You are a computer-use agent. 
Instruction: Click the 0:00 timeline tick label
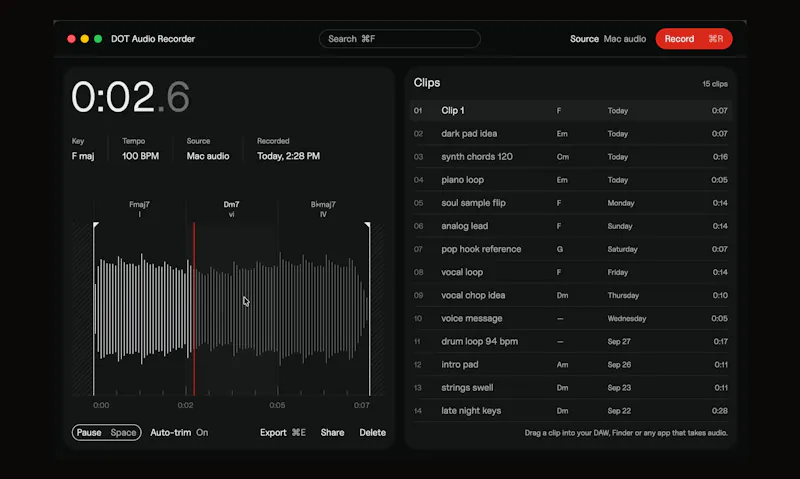101,405
